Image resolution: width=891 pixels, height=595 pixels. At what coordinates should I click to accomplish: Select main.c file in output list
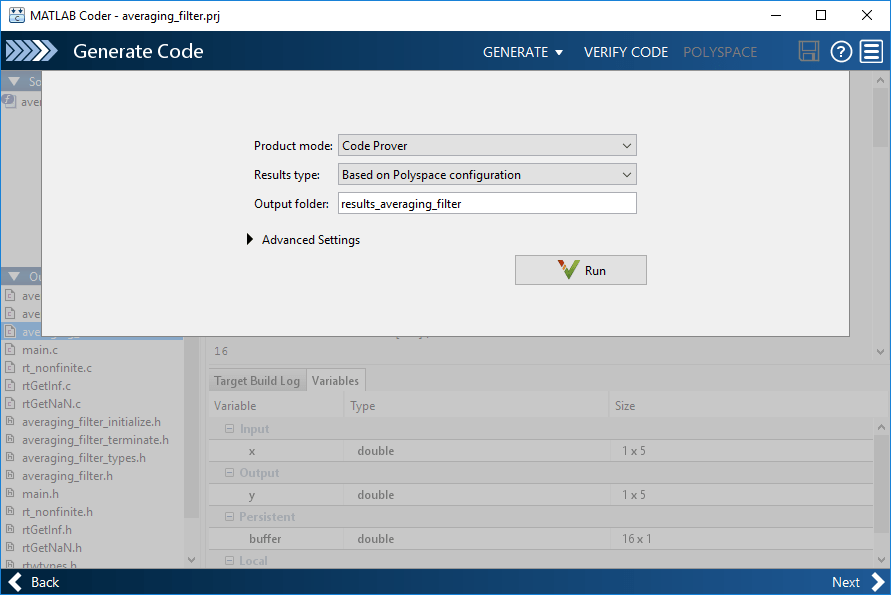40,350
